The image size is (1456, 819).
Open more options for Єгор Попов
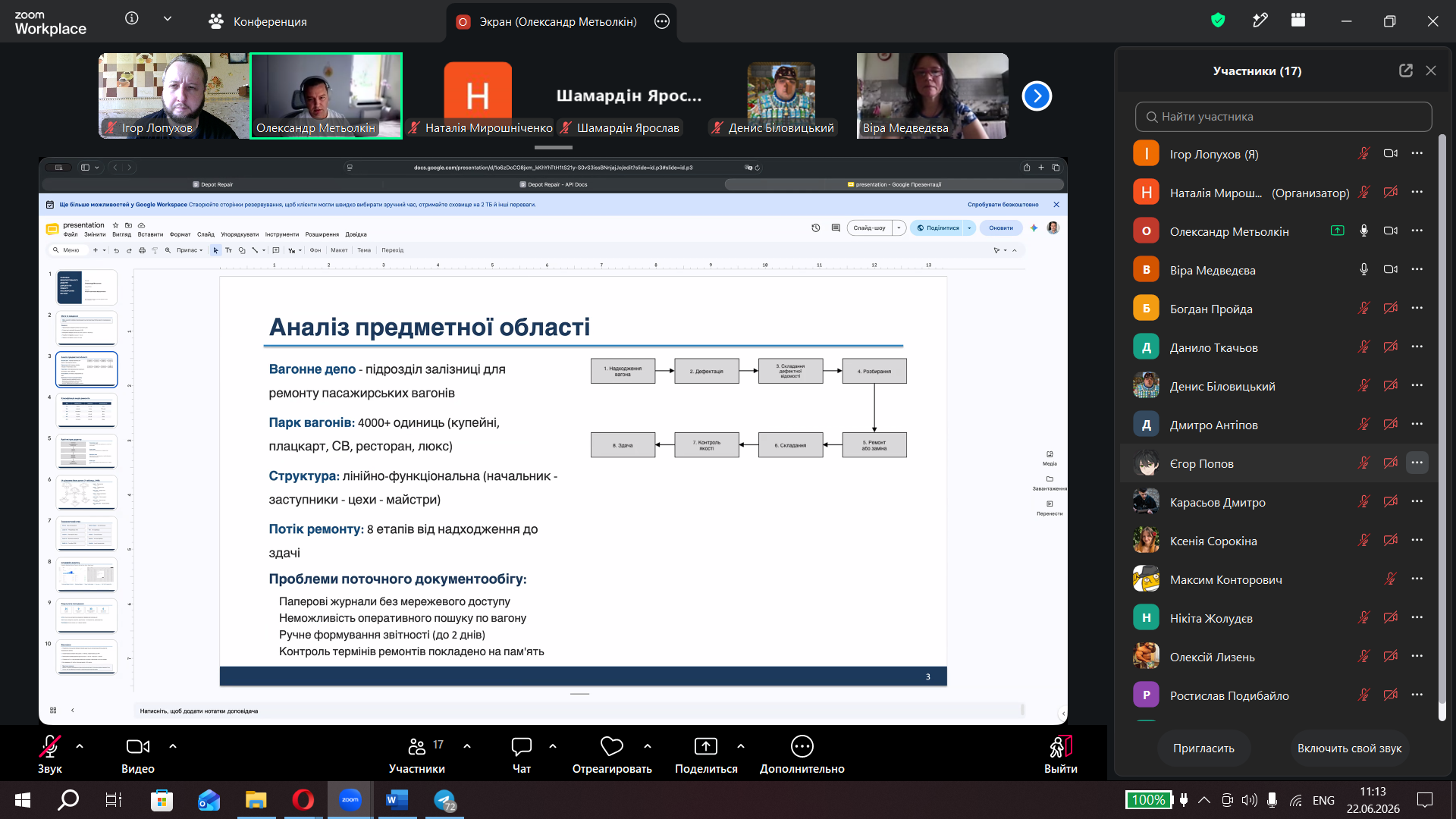point(1417,463)
